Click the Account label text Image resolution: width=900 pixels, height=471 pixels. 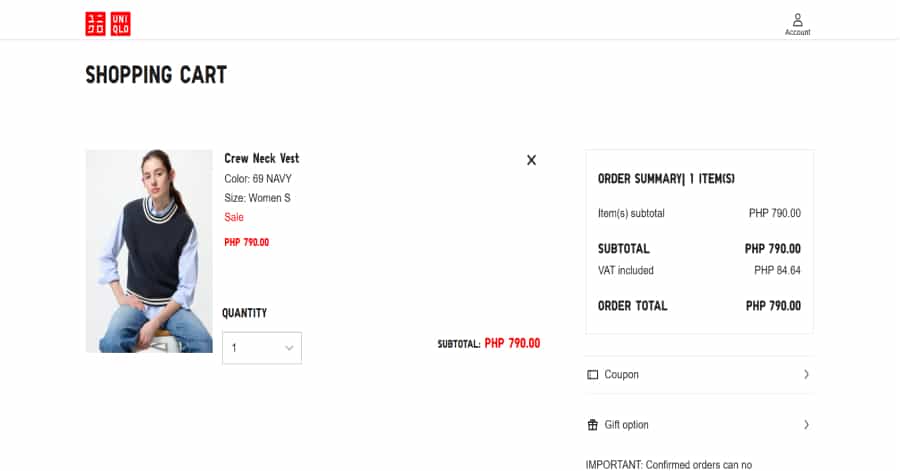click(x=797, y=32)
